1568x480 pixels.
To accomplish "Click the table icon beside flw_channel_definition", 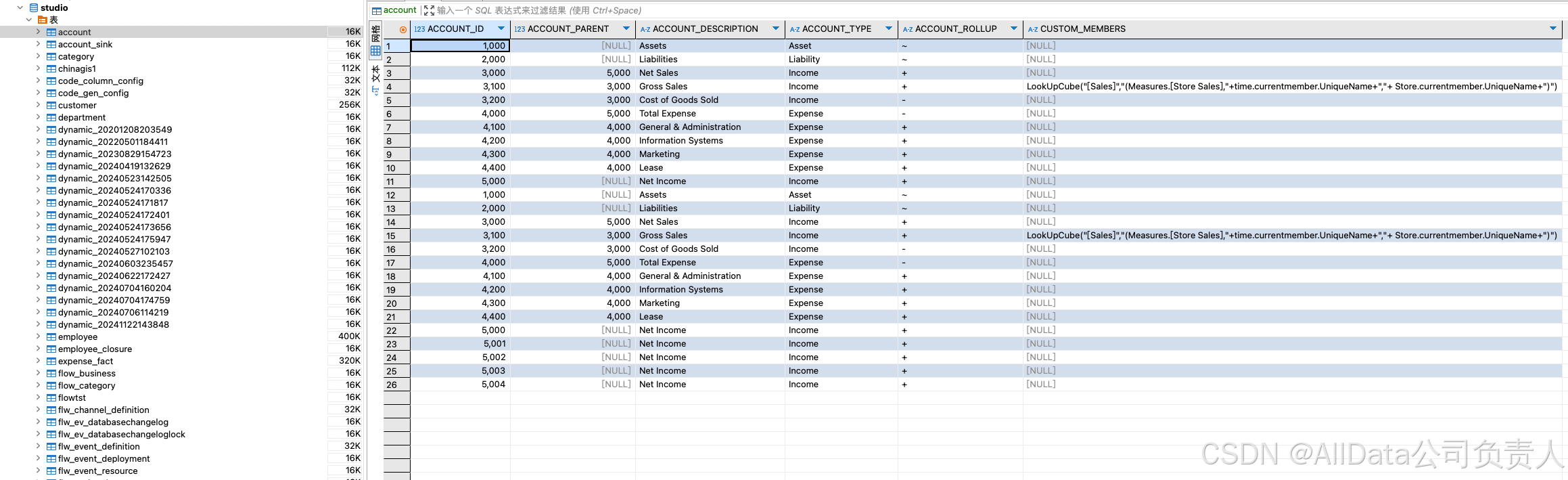I will [x=51, y=410].
